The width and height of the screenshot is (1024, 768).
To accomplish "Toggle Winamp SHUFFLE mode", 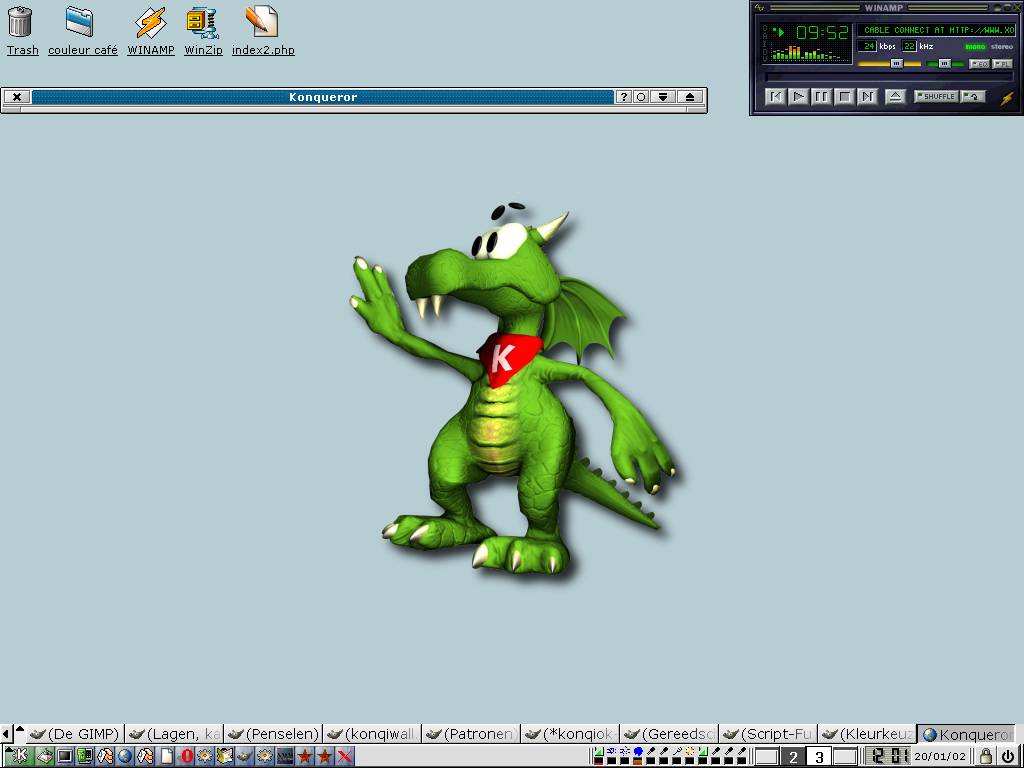I will pos(936,96).
